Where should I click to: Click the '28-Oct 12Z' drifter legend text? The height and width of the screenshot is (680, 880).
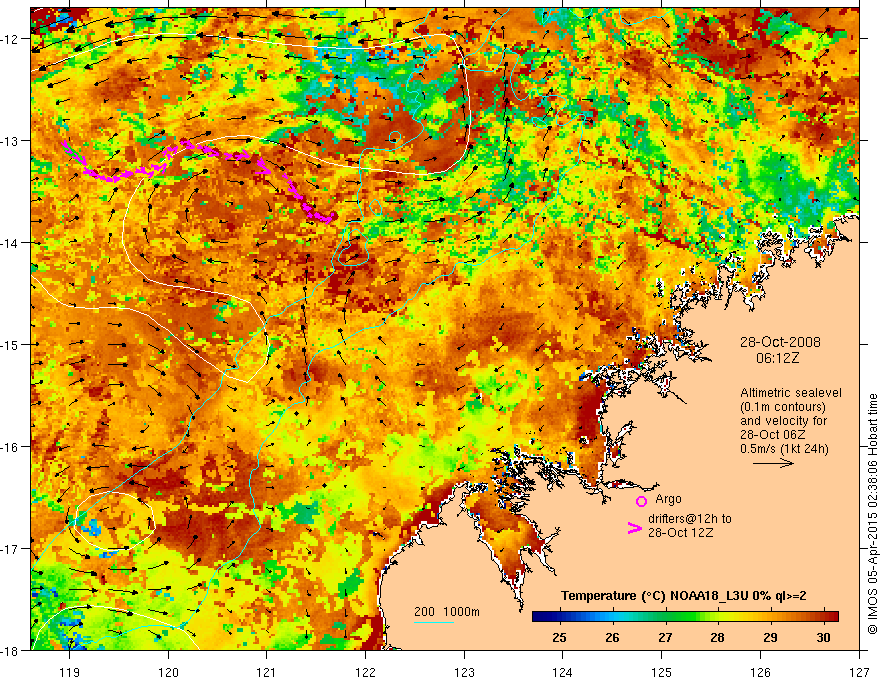681,533
